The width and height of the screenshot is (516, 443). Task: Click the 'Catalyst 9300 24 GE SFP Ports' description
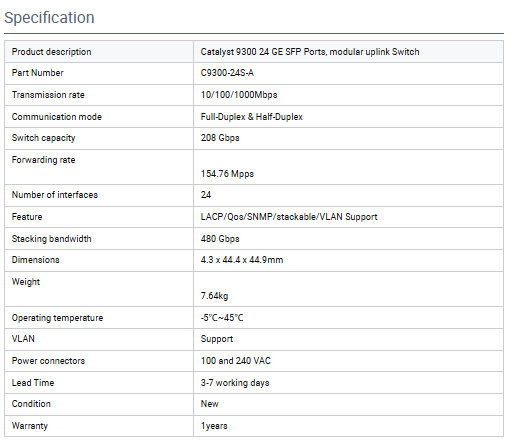point(310,52)
